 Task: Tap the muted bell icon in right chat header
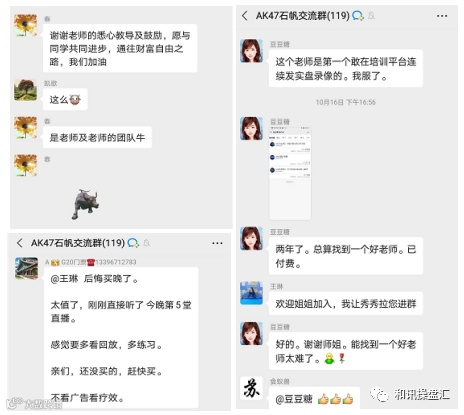click(x=371, y=16)
